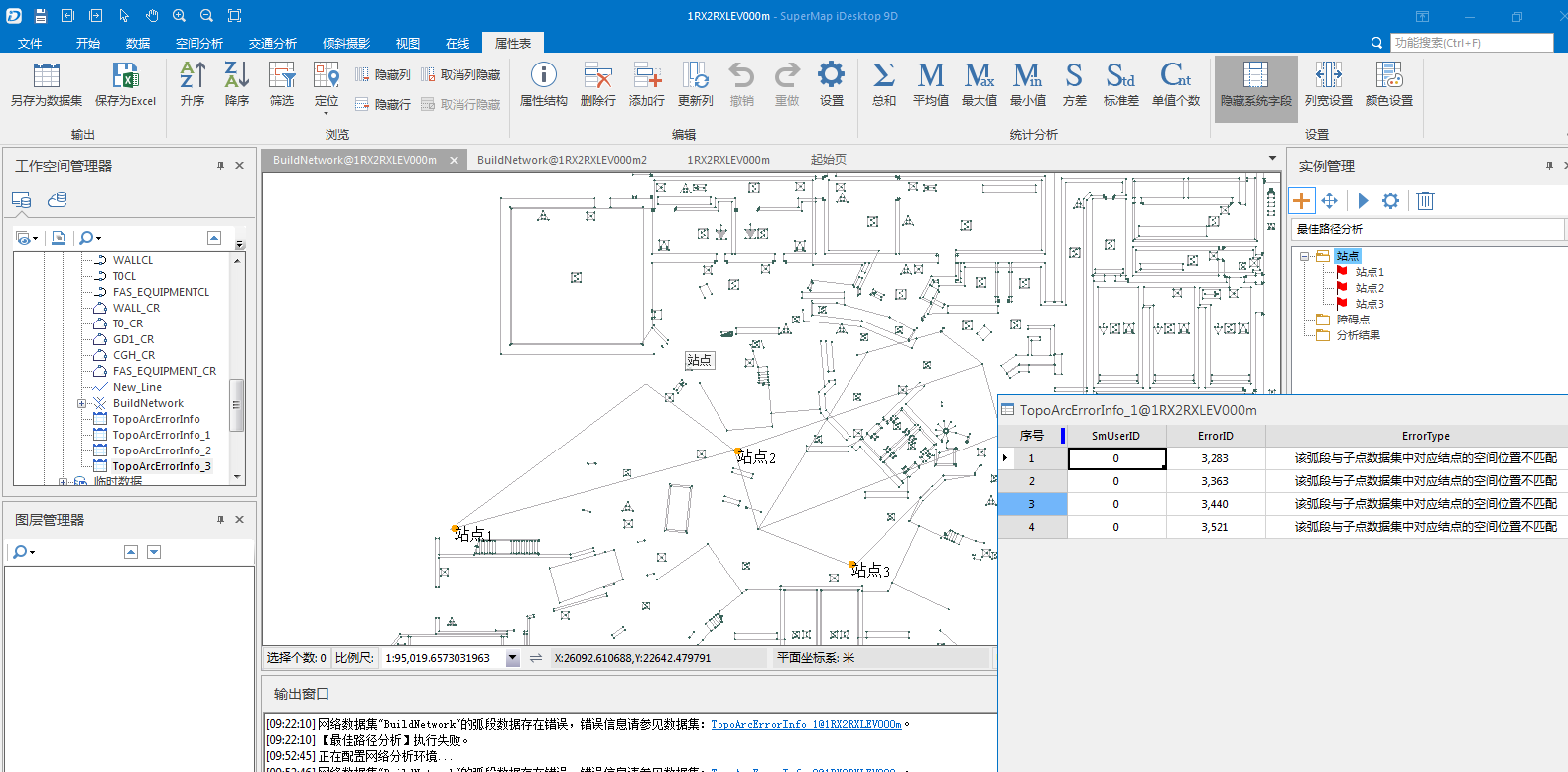Calculate the 最小值 minimum
Screen dimensions: 1568x772
point(1028,84)
